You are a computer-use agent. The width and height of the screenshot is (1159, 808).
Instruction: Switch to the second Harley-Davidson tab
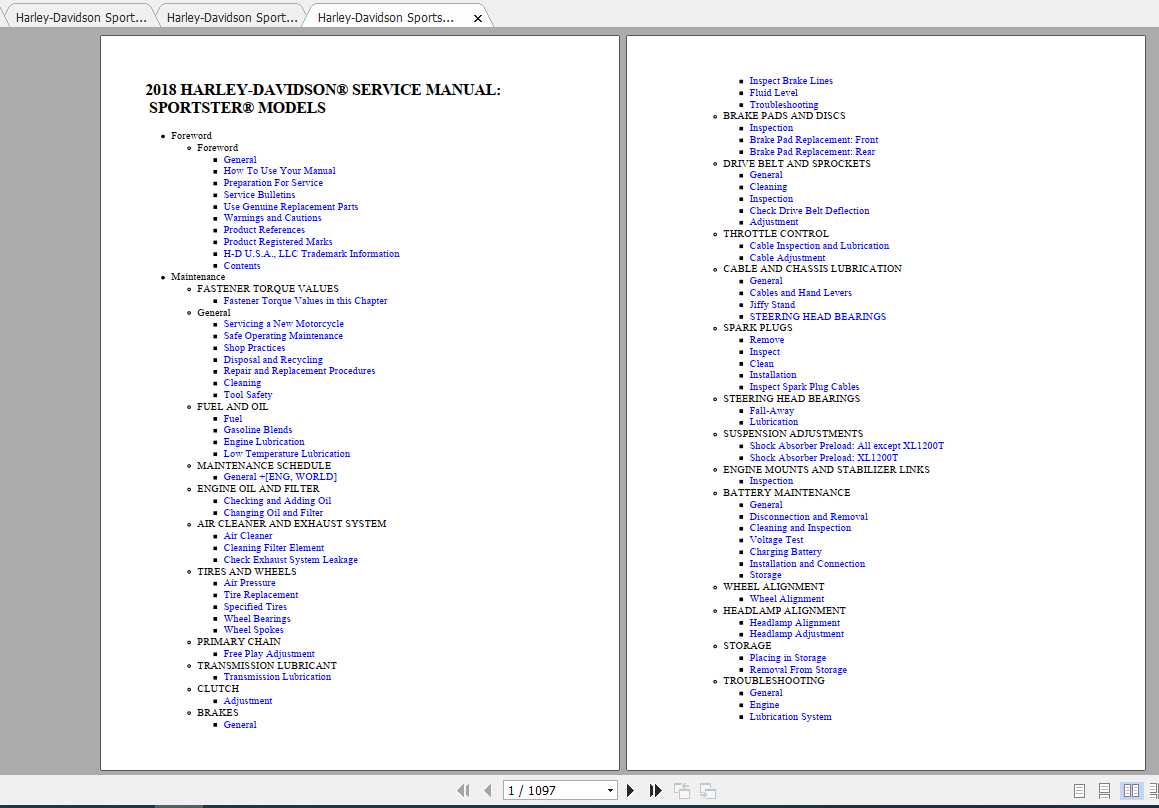click(x=231, y=17)
